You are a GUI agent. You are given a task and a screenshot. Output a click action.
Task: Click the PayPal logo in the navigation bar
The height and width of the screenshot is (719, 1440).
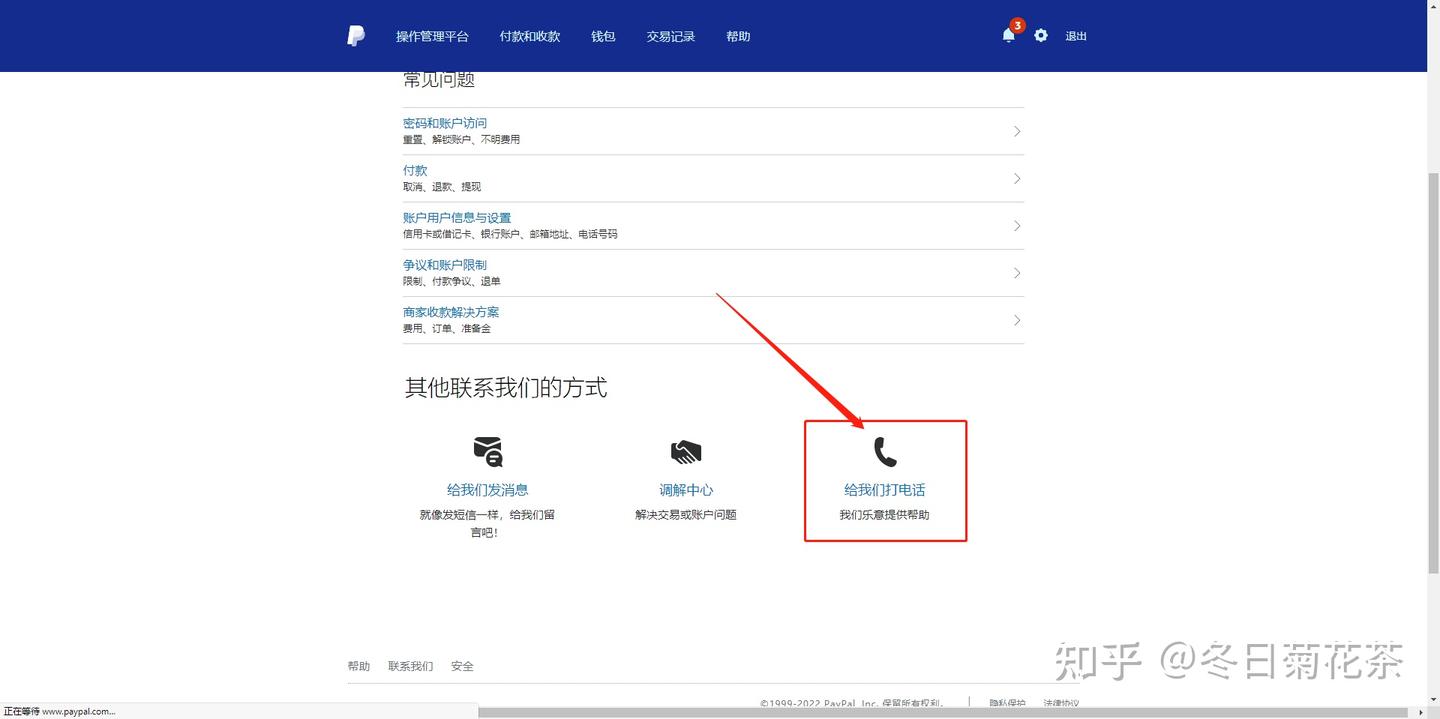click(356, 35)
